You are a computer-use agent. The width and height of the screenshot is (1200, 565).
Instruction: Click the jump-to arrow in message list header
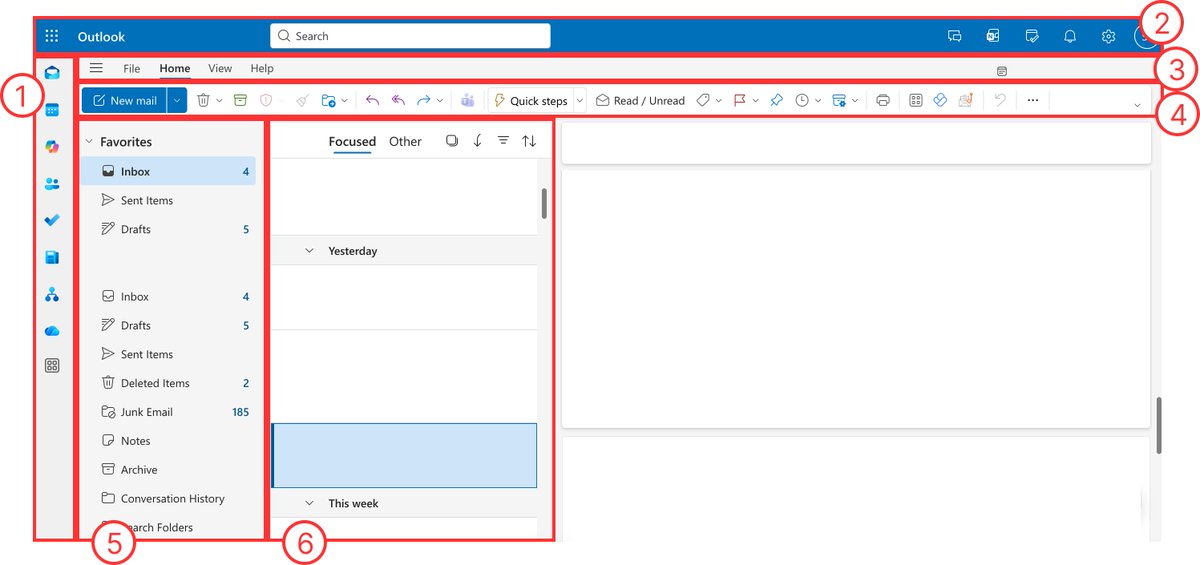(x=477, y=141)
